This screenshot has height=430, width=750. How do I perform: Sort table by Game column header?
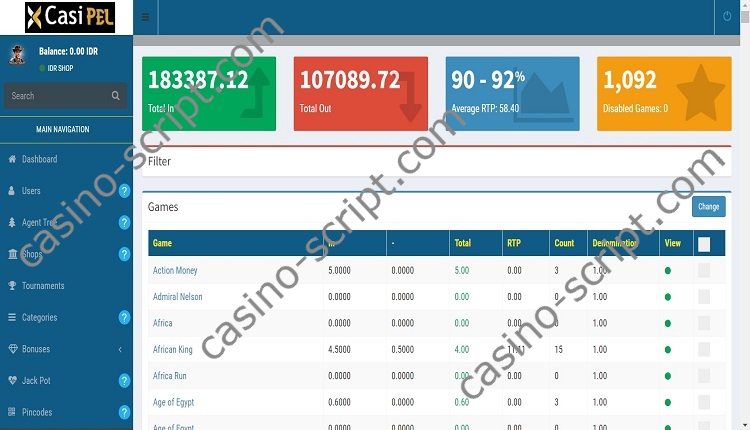[x=162, y=243]
